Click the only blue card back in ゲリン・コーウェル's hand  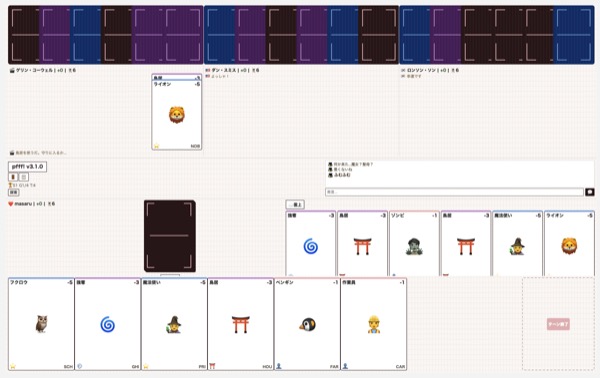pyautogui.click(x=85, y=35)
